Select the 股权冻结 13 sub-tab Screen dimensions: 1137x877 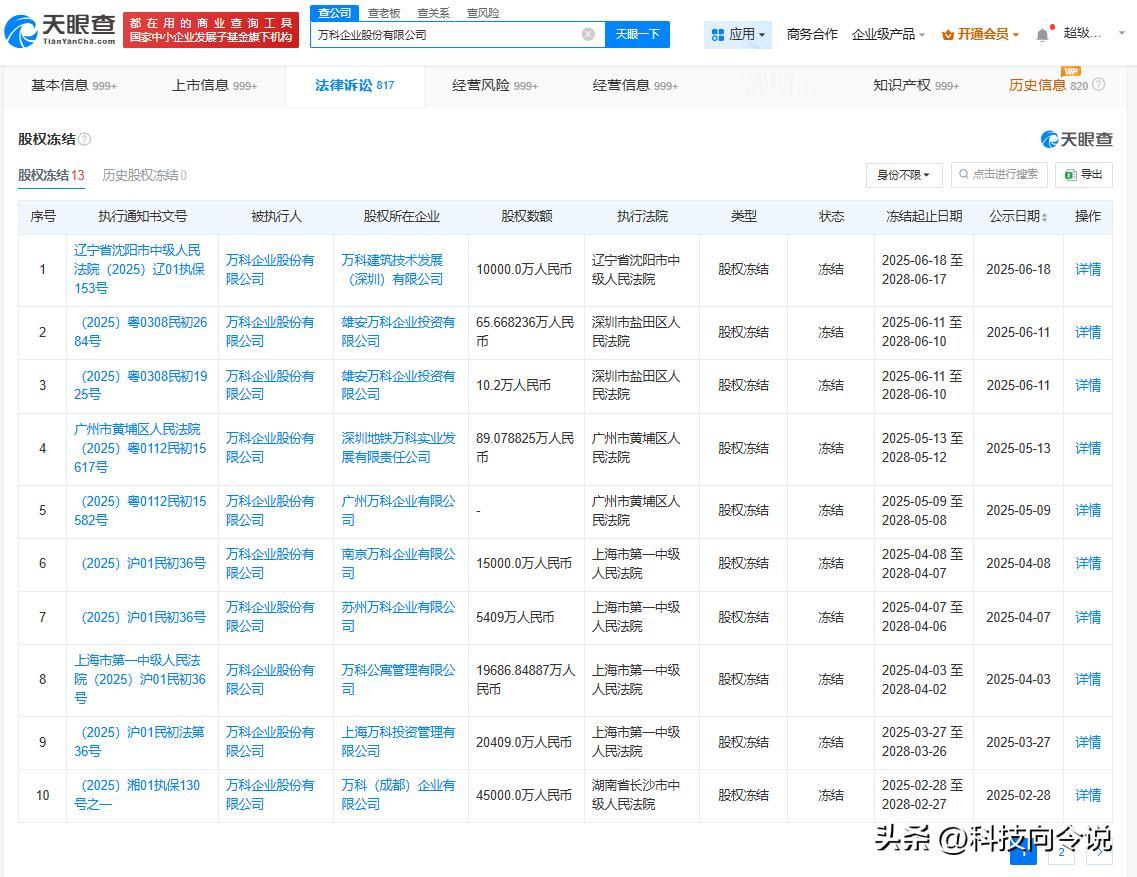(51, 176)
